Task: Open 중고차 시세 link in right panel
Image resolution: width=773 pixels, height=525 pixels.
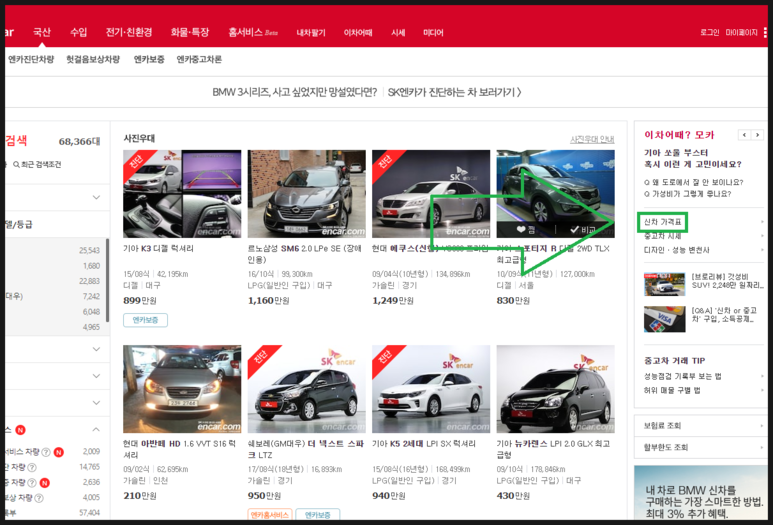Action: tap(663, 236)
